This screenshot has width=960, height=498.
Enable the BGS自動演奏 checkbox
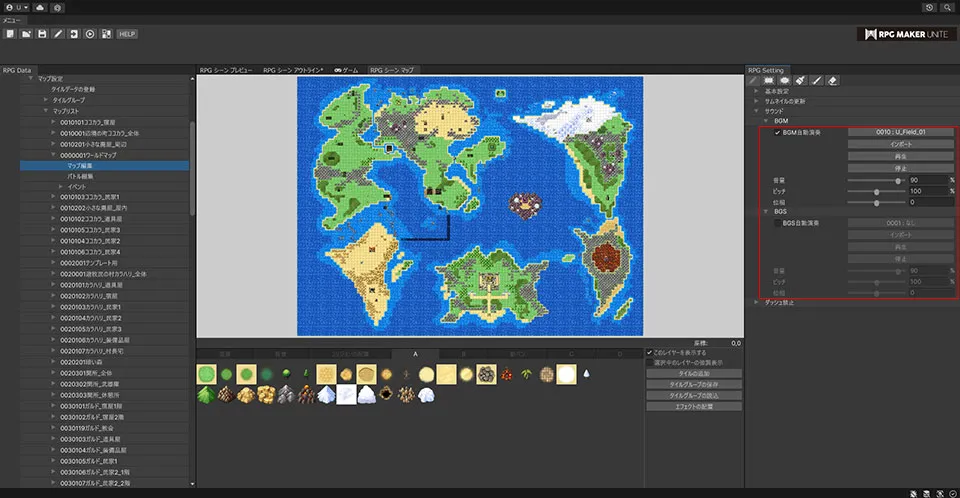tap(777, 223)
